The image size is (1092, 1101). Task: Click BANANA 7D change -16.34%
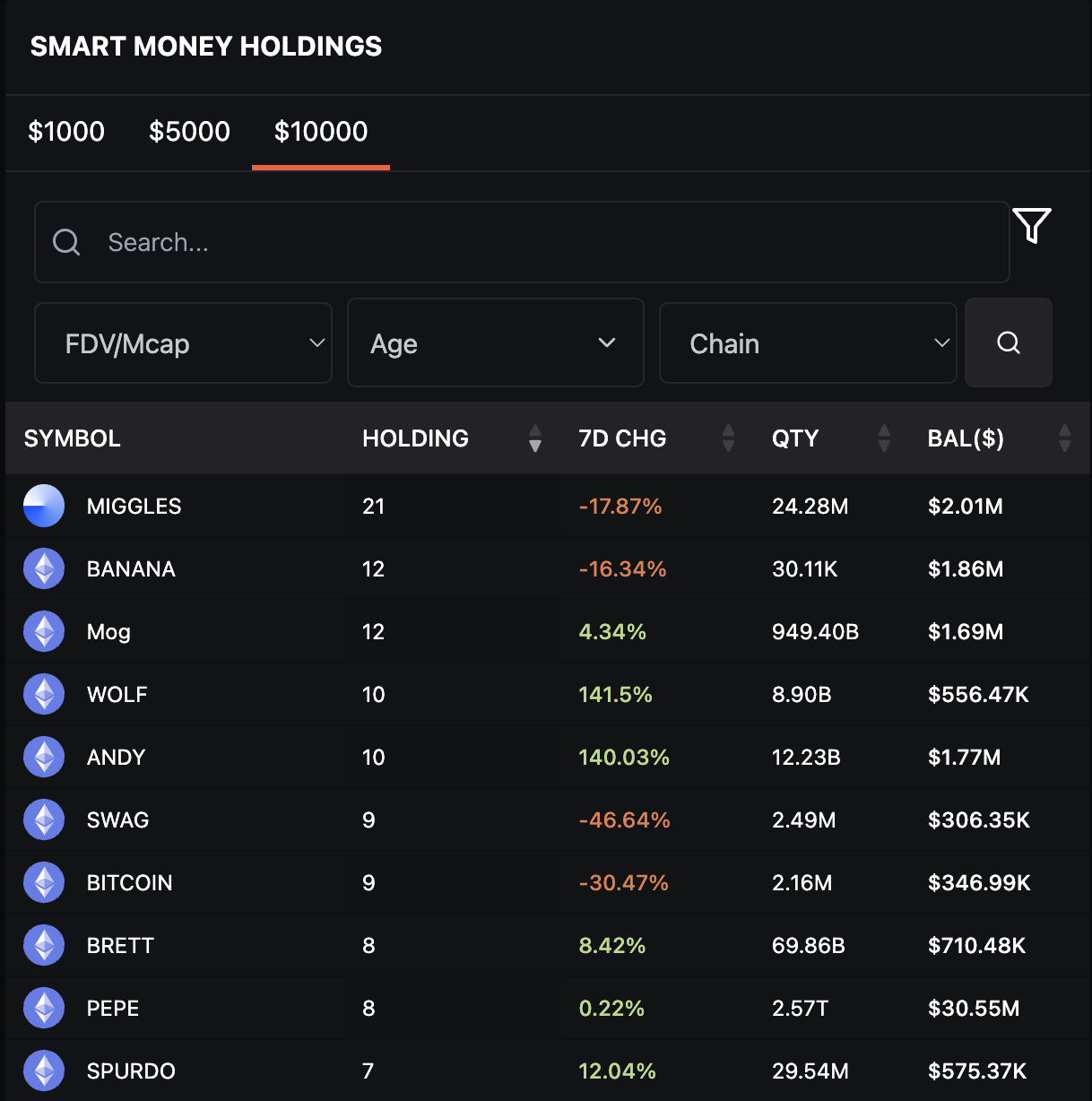pos(622,569)
